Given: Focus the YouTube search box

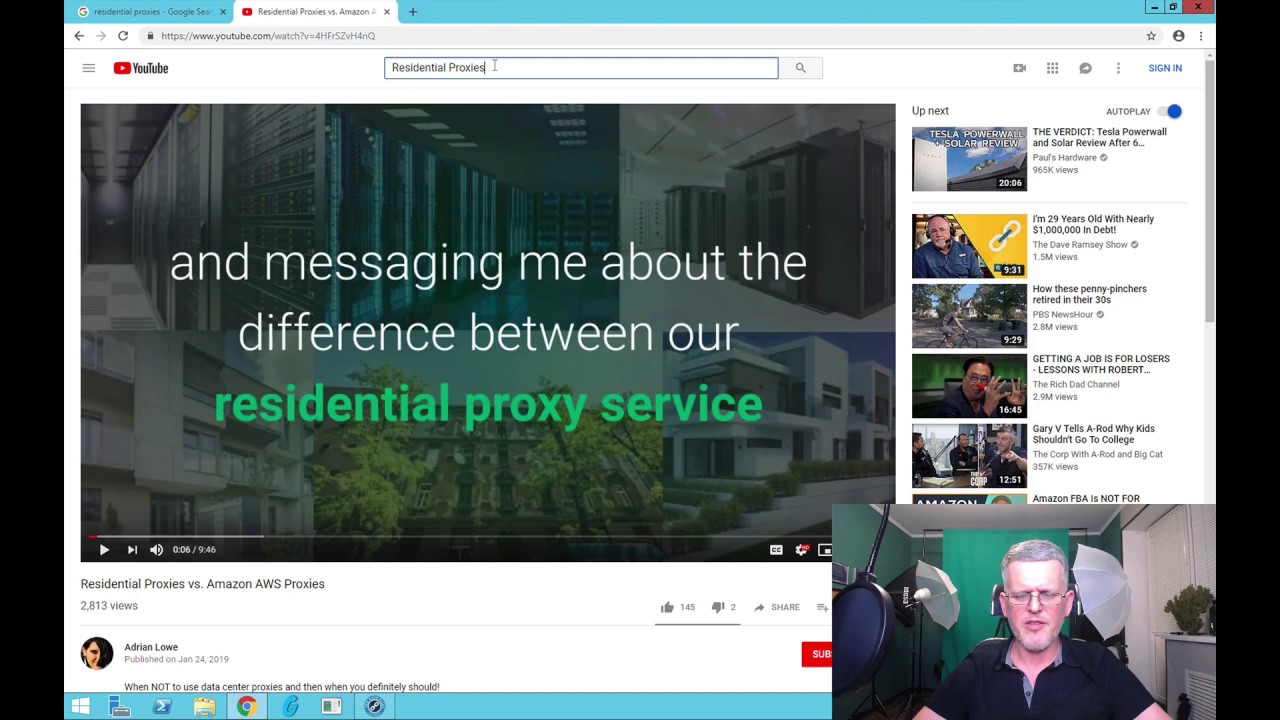Looking at the screenshot, I should pos(581,68).
